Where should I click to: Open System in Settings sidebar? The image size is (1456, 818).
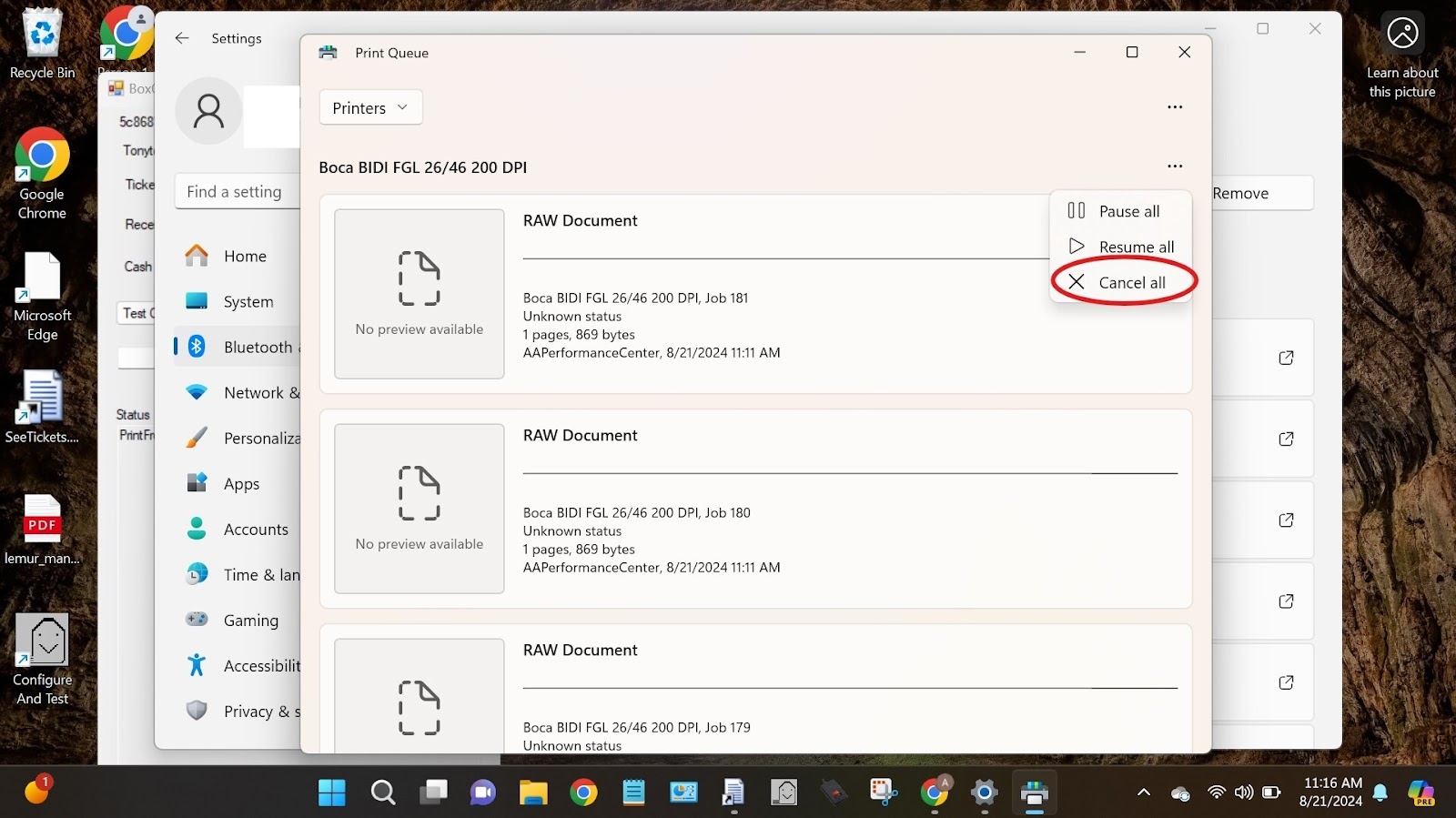pos(237,302)
